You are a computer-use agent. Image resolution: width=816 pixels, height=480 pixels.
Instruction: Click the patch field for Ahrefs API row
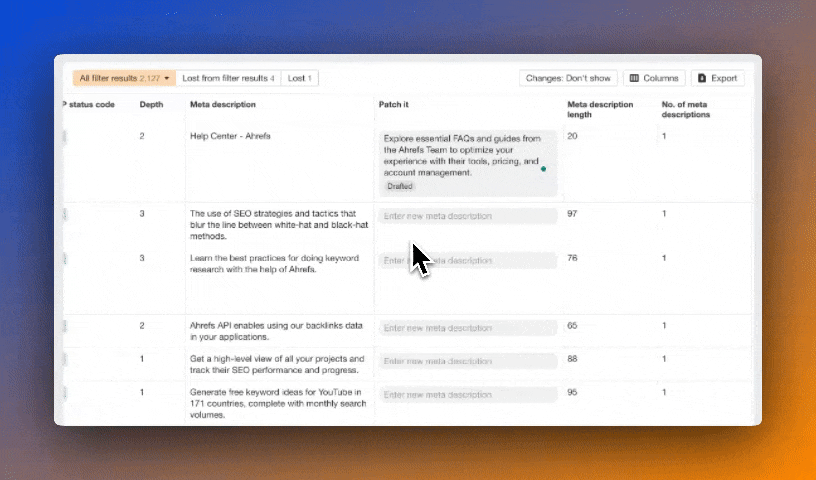tap(468, 328)
